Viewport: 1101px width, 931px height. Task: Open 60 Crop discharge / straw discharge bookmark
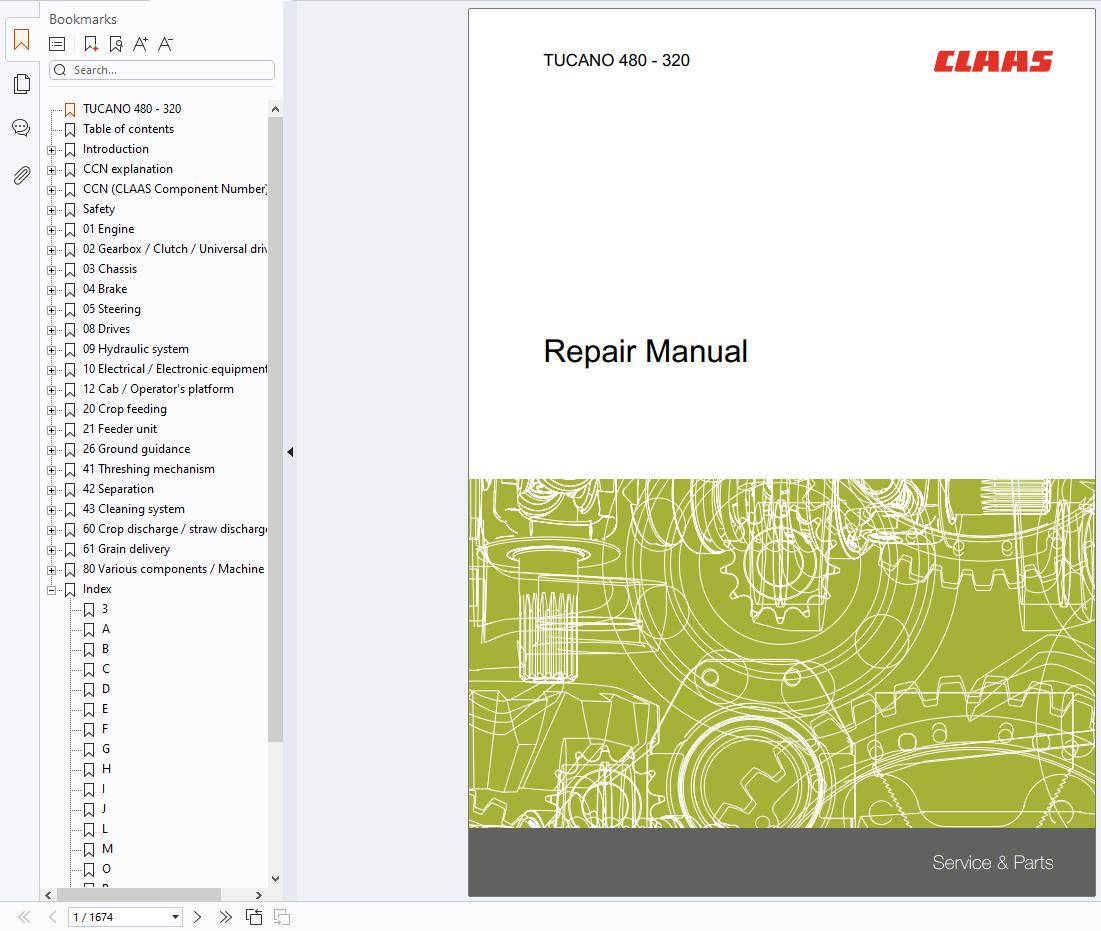click(x=175, y=529)
